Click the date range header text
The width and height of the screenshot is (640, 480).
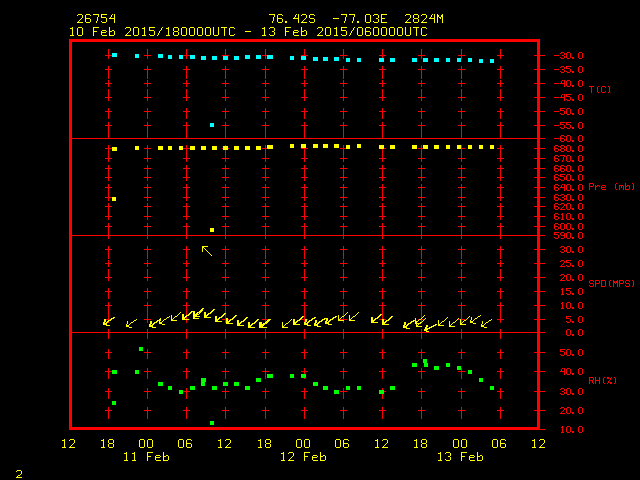pyautogui.click(x=248, y=32)
